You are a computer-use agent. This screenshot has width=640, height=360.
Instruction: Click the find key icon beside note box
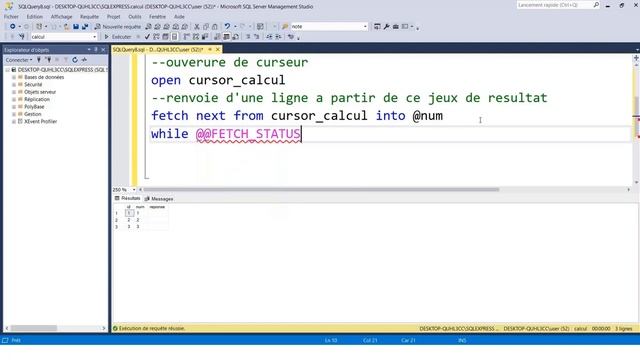285,27
